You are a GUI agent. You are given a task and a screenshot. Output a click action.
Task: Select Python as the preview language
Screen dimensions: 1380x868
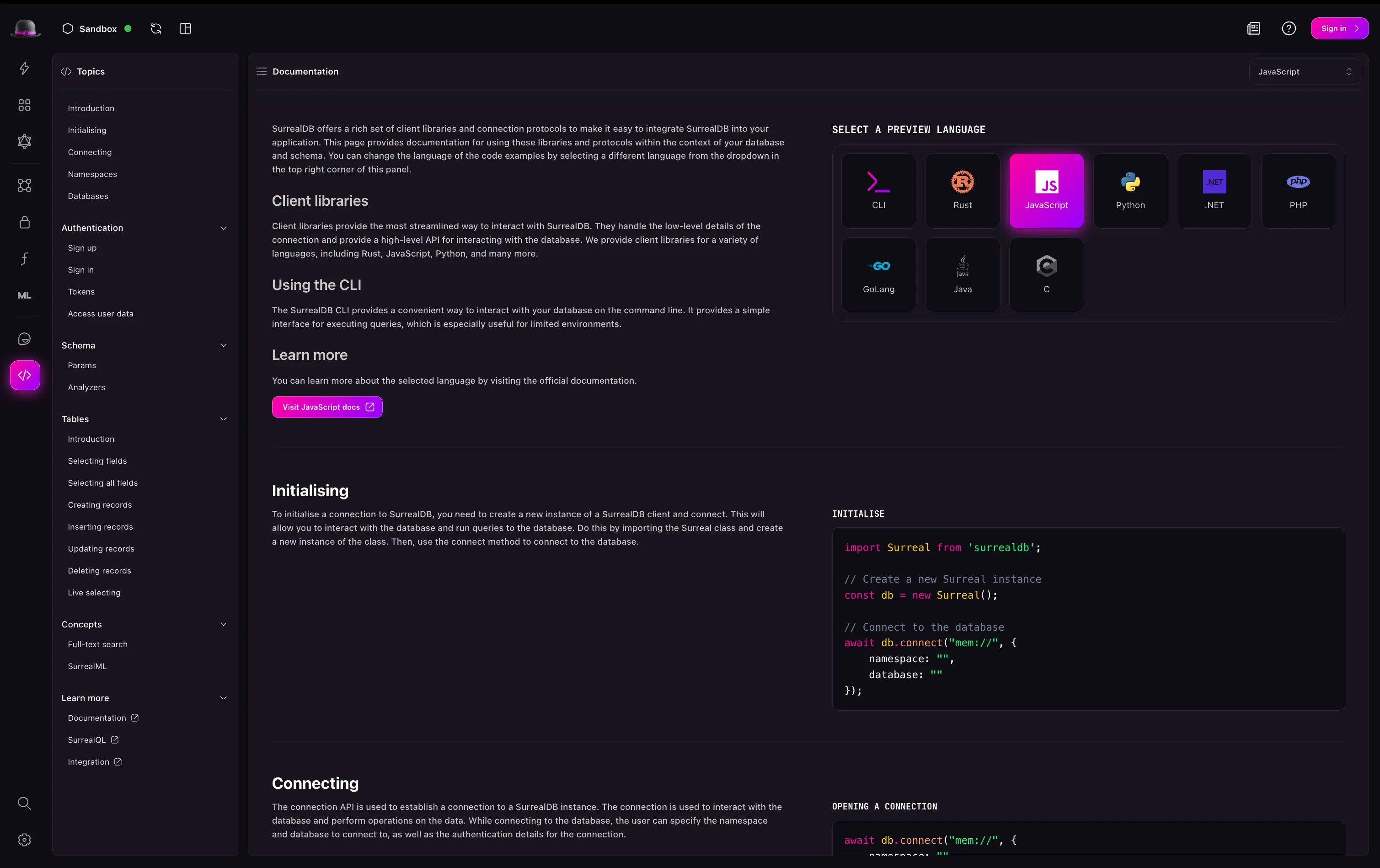click(1130, 191)
